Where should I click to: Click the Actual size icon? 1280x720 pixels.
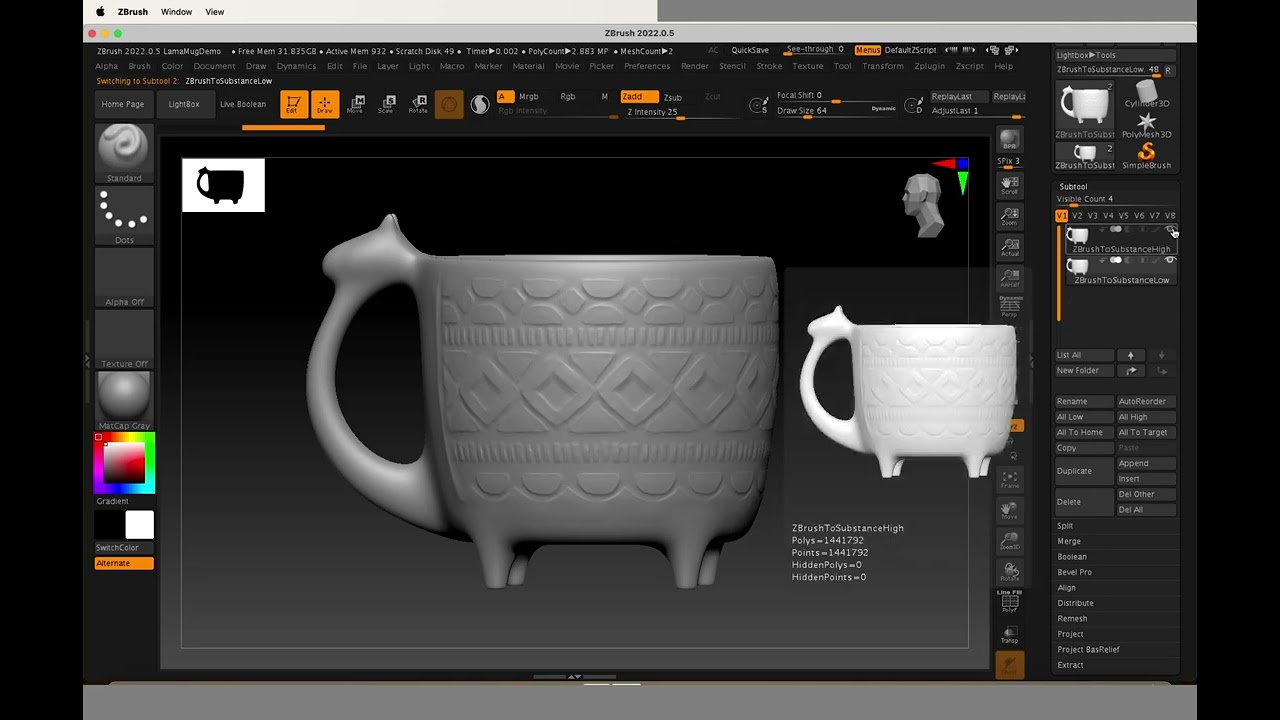(x=1009, y=246)
